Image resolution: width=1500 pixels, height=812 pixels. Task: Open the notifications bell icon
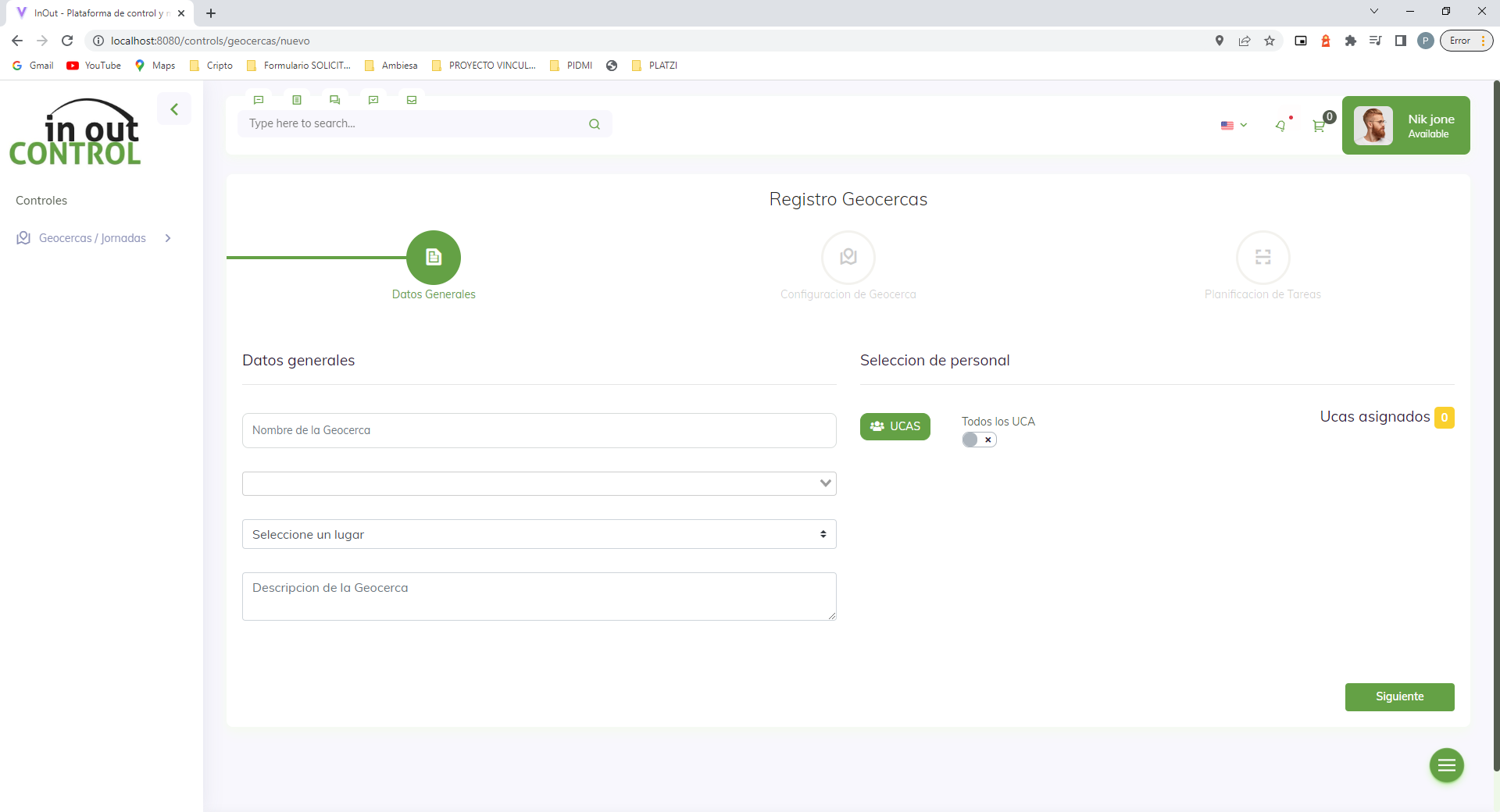[x=1280, y=125]
